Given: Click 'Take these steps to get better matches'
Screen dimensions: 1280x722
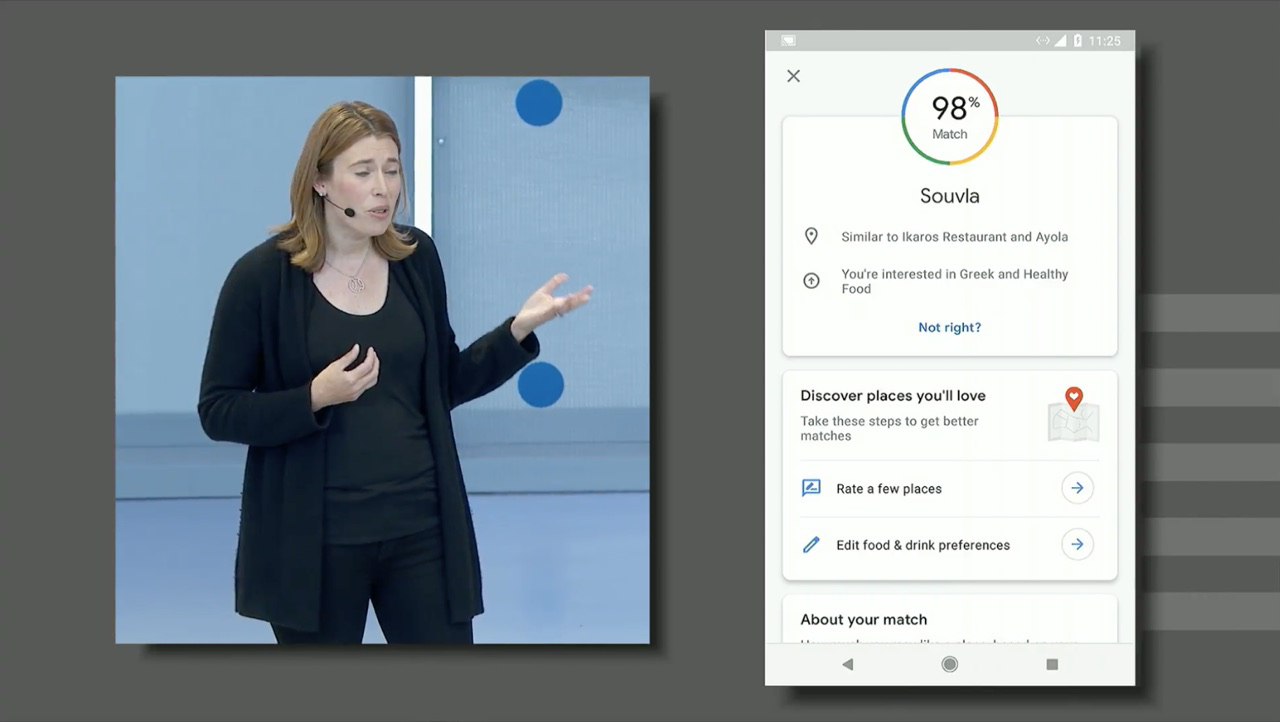Looking at the screenshot, I should pyautogui.click(x=889, y=428).
